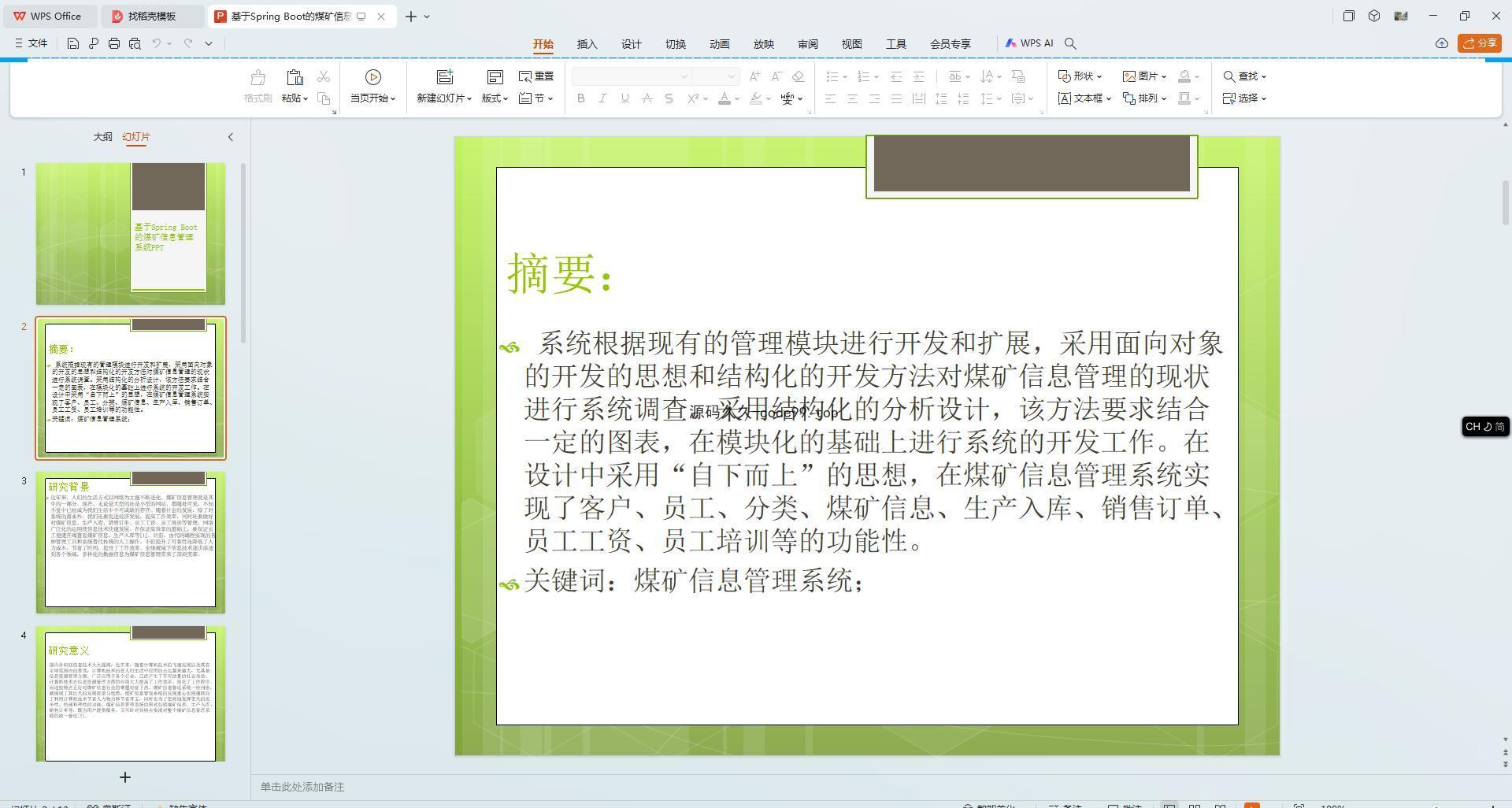This screenshot has width=1512, height=808.
Task: Open the 动画 animation tab
Action: click(720, 44)
